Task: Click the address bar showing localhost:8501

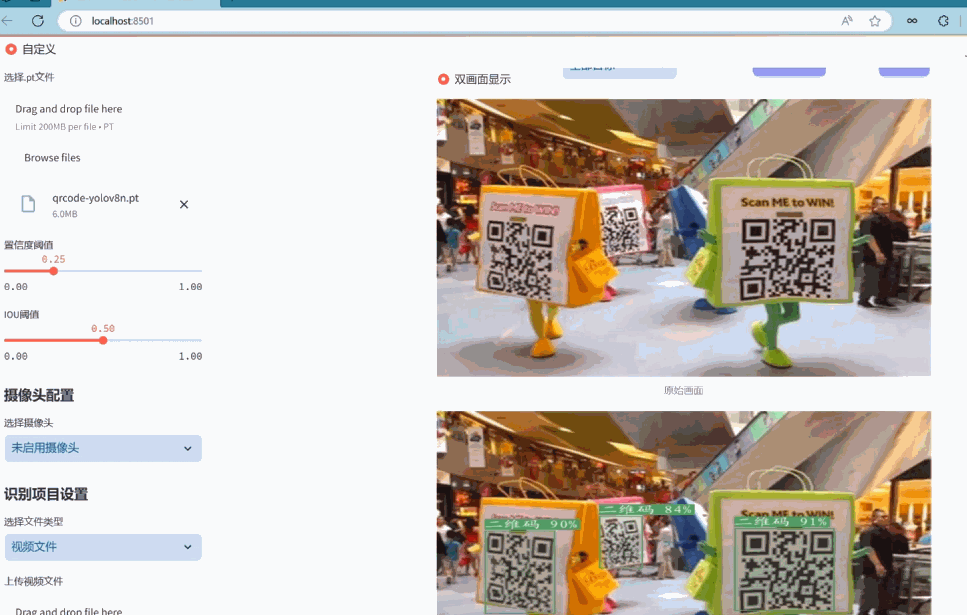Action: [474, 21]
